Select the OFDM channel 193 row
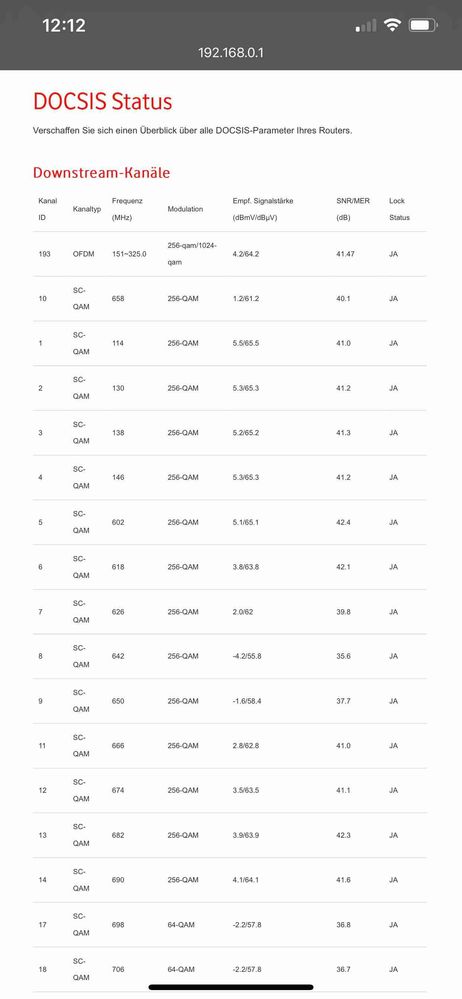462x999 pixels. point(229,254)
